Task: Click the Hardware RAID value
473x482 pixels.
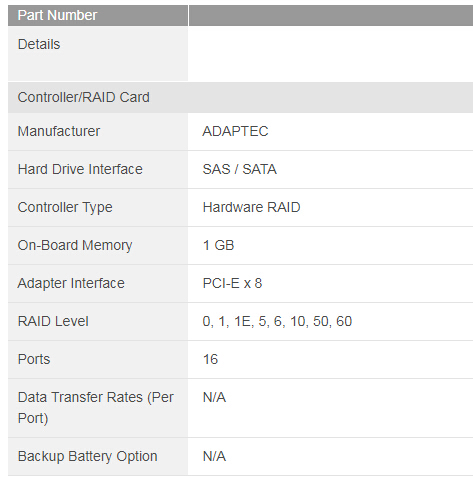Action: tap(252, 207)
